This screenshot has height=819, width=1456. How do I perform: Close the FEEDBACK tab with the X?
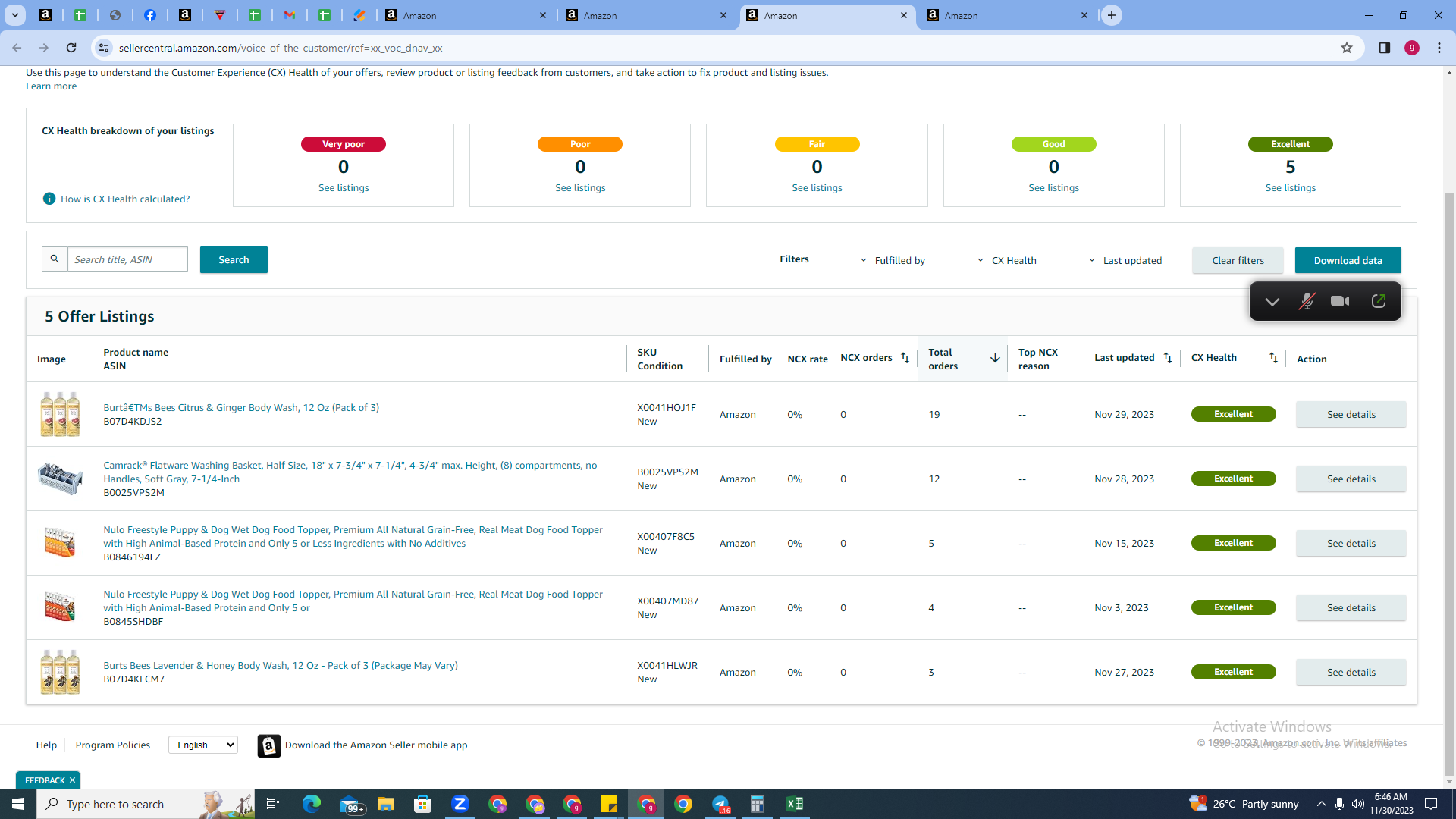tap(73, 780)
